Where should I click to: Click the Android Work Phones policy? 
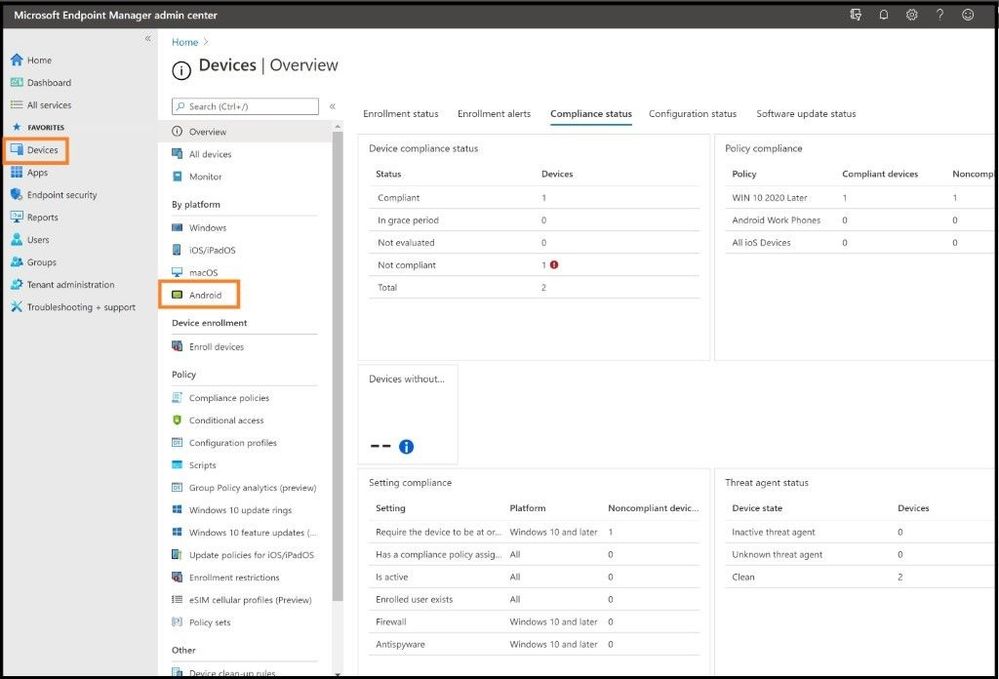coord(776,220)
